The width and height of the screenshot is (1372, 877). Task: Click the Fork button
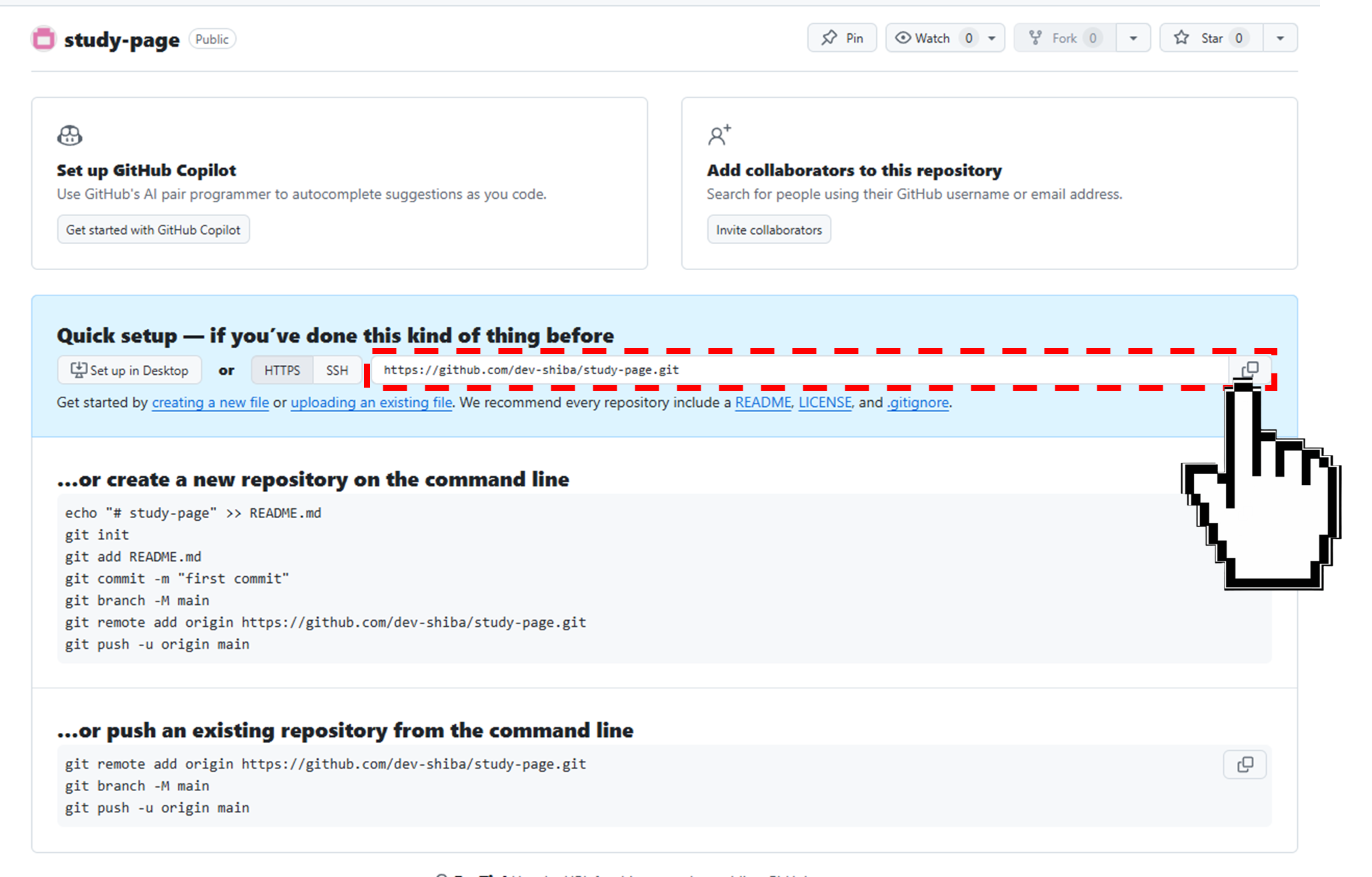click(1065, 38)
